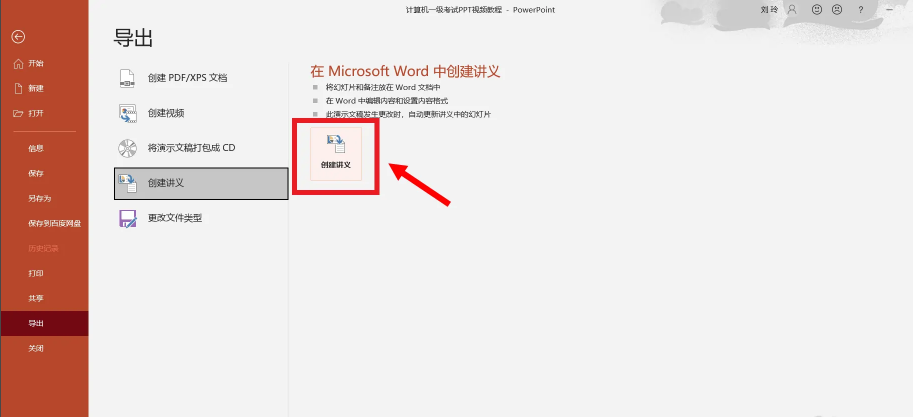The width and height of the screenshot is (913, 417).
Task: Select the 创建视频 export option
Action: [165, 113]
